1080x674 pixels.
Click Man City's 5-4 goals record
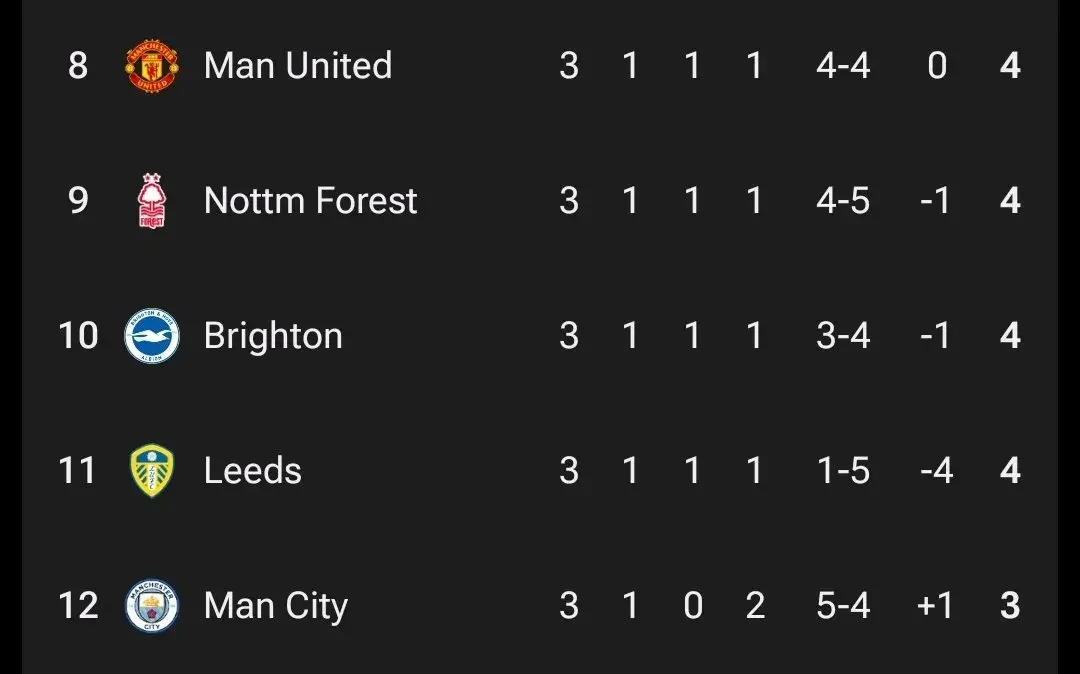842,606
